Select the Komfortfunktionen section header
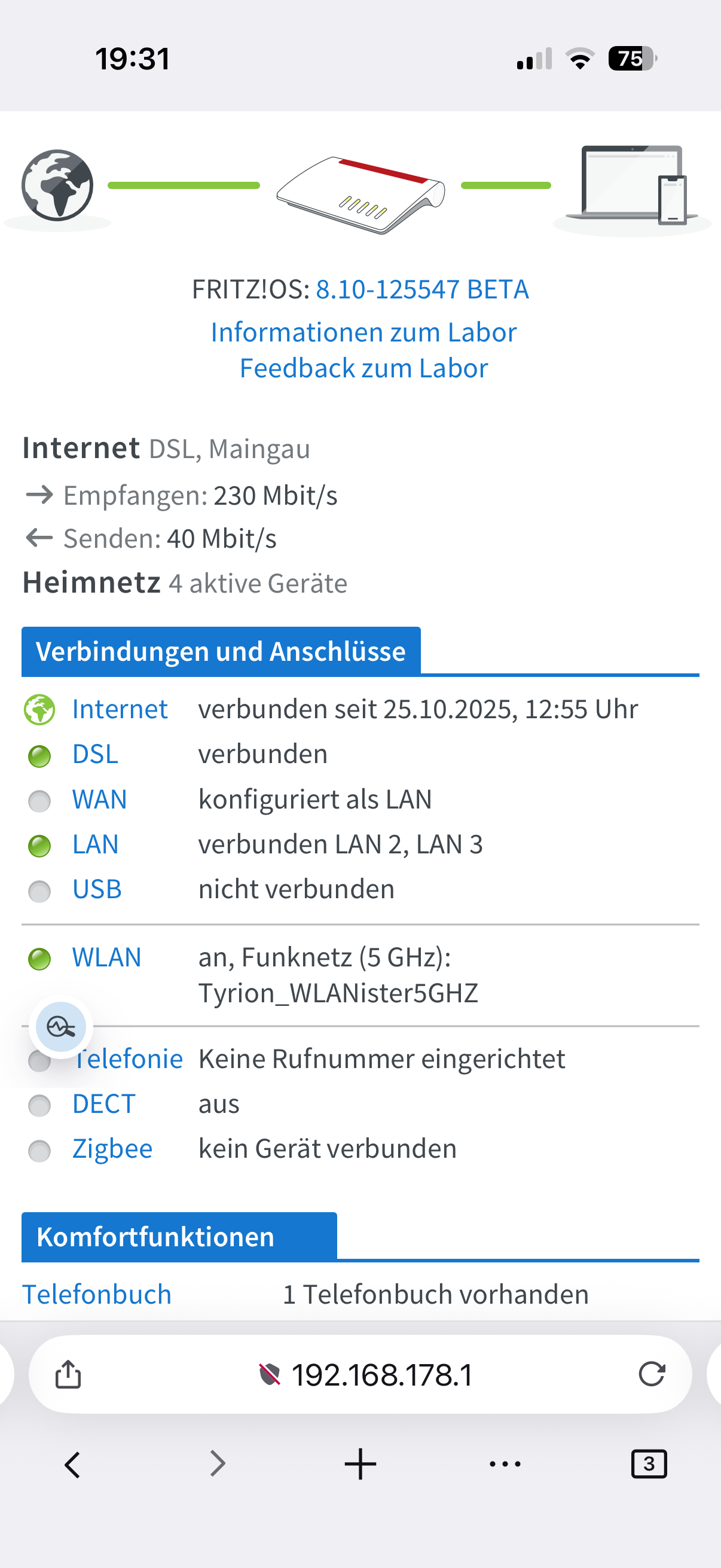 (x=179, y=1237)
